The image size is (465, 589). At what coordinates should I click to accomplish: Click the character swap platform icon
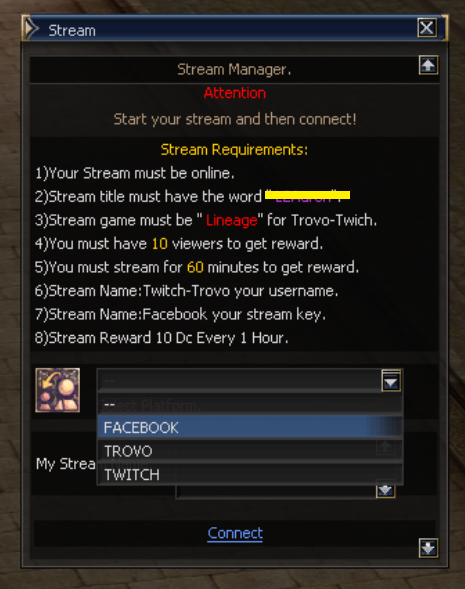57,390
